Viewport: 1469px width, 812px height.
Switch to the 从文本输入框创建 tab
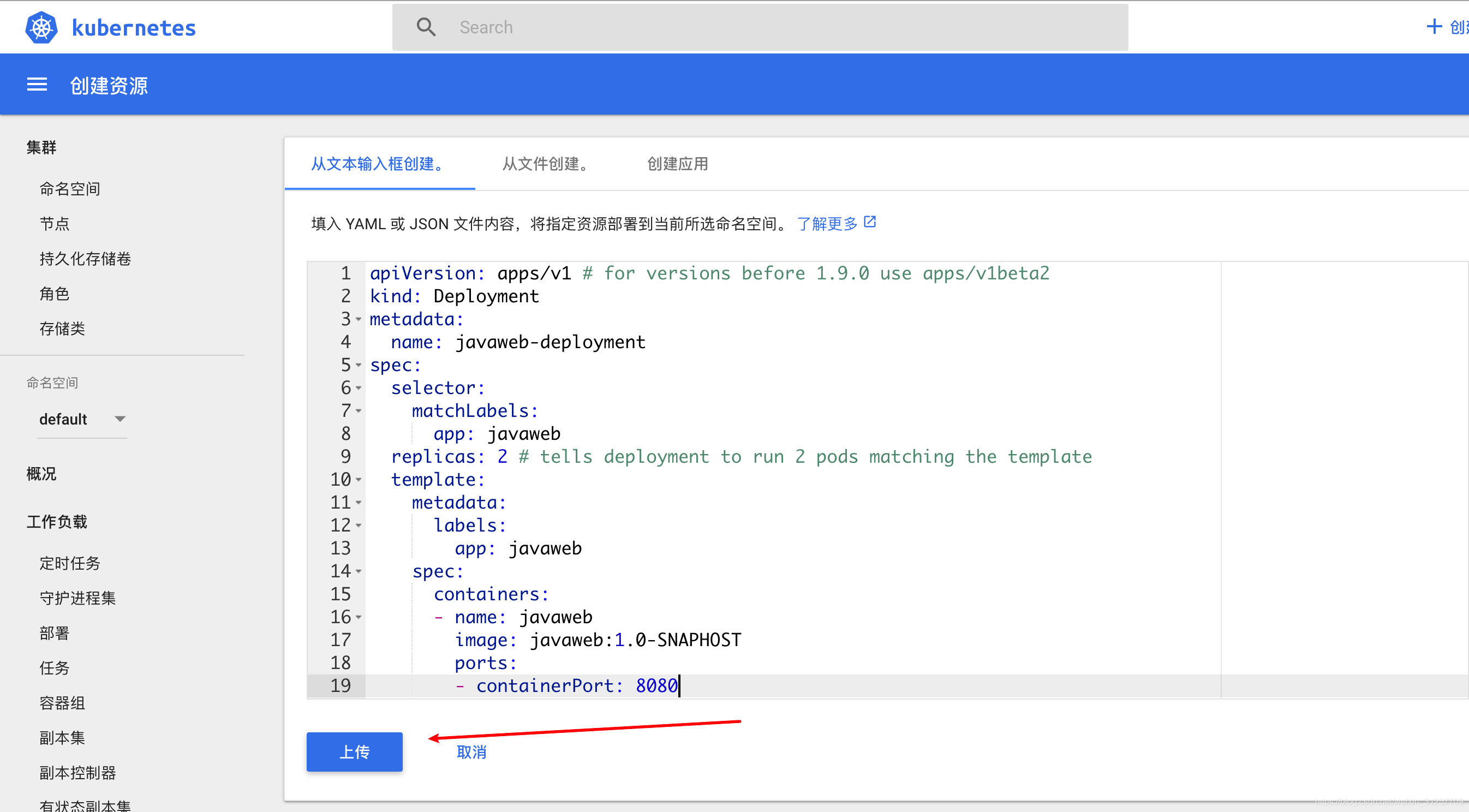pyautogui.click(x=380, y=164)
